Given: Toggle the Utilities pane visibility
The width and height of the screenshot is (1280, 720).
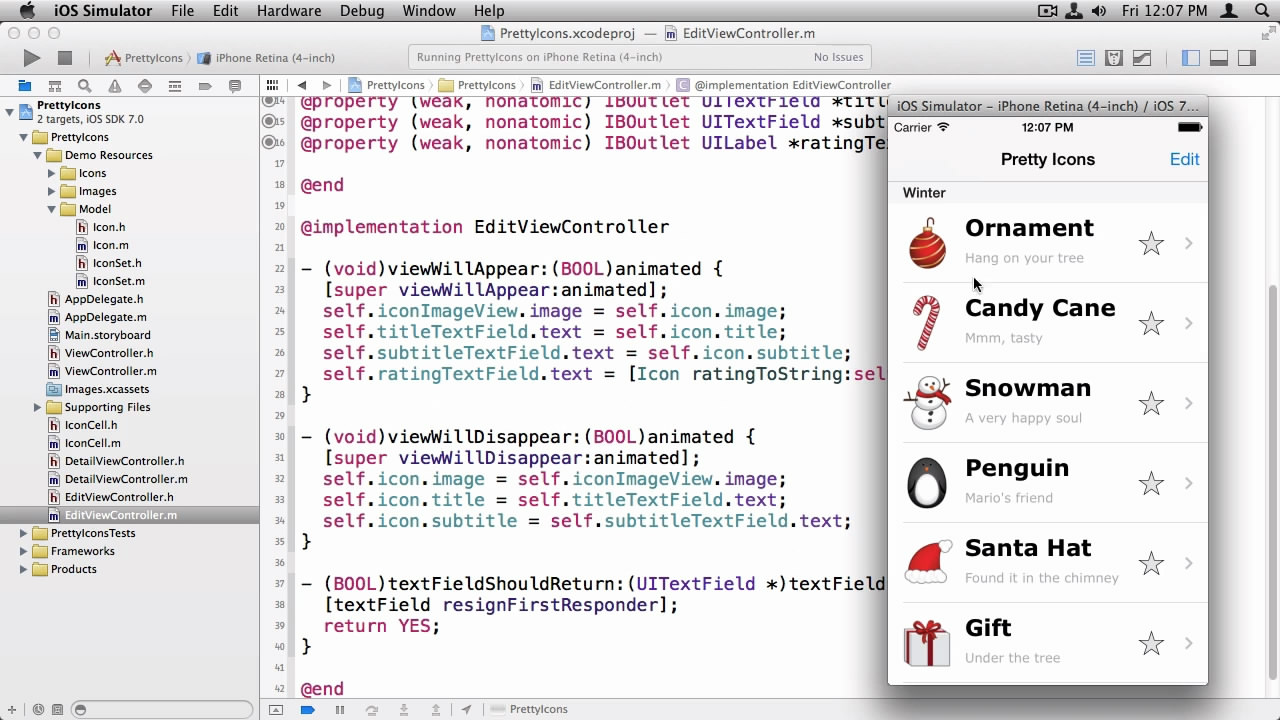Looking at the screenshot, I should point(1246,58).
